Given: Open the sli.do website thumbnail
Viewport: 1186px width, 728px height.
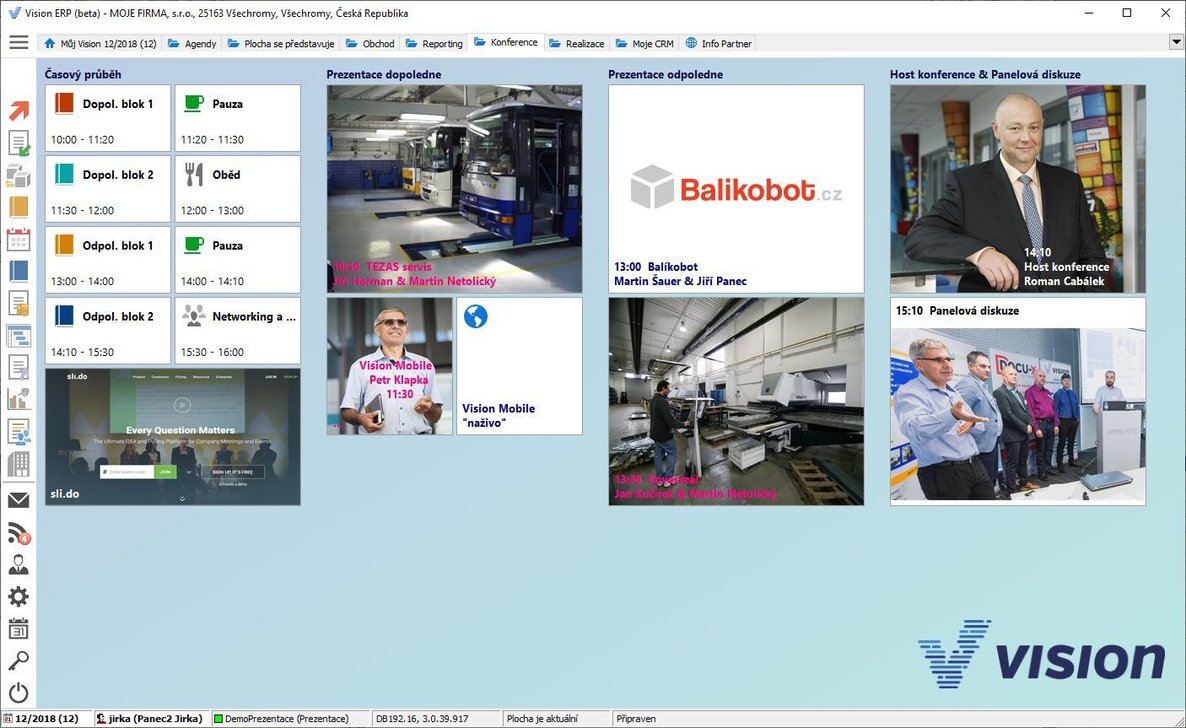Looking at the screenshot, I should pos(172,437).
